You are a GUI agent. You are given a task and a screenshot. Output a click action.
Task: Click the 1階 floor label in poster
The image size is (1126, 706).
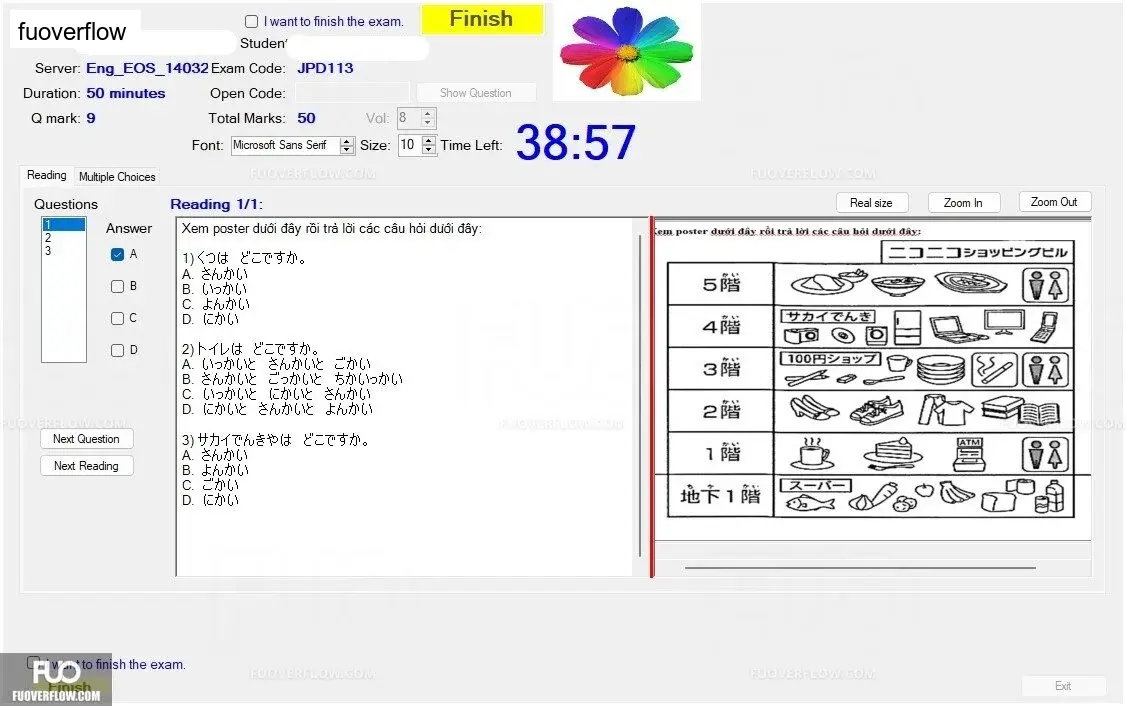(721, 453)
